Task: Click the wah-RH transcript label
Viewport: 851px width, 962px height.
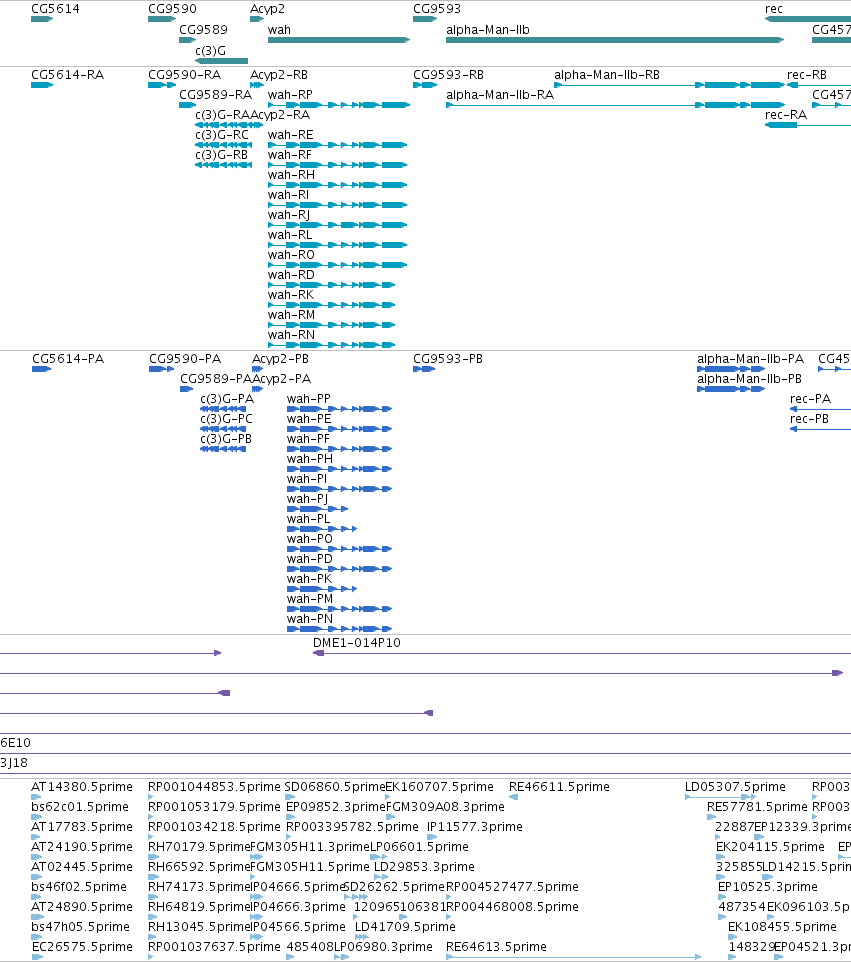Action: (x=291, y=175)
